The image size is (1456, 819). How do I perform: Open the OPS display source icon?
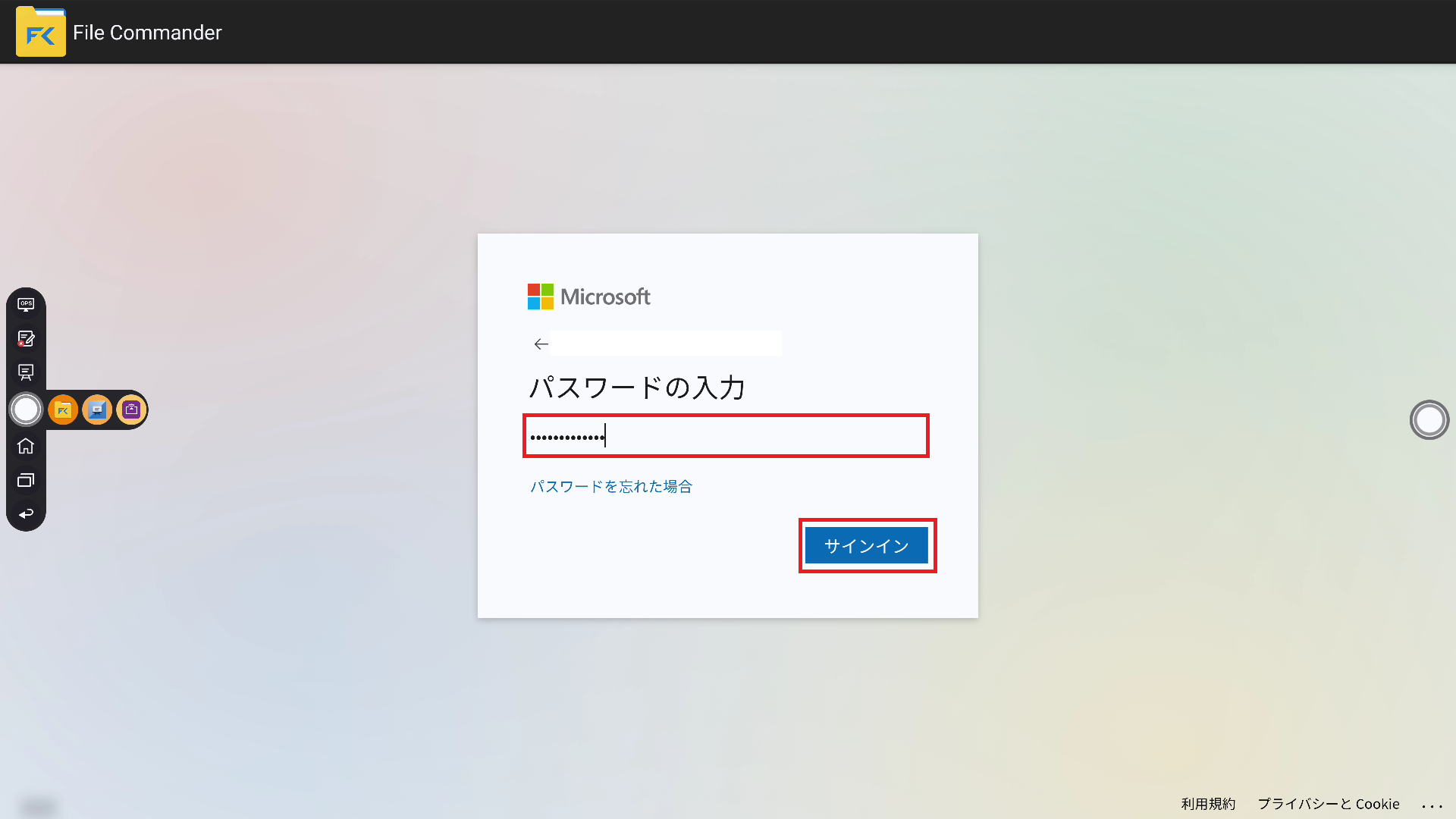(x=26, y=304)
